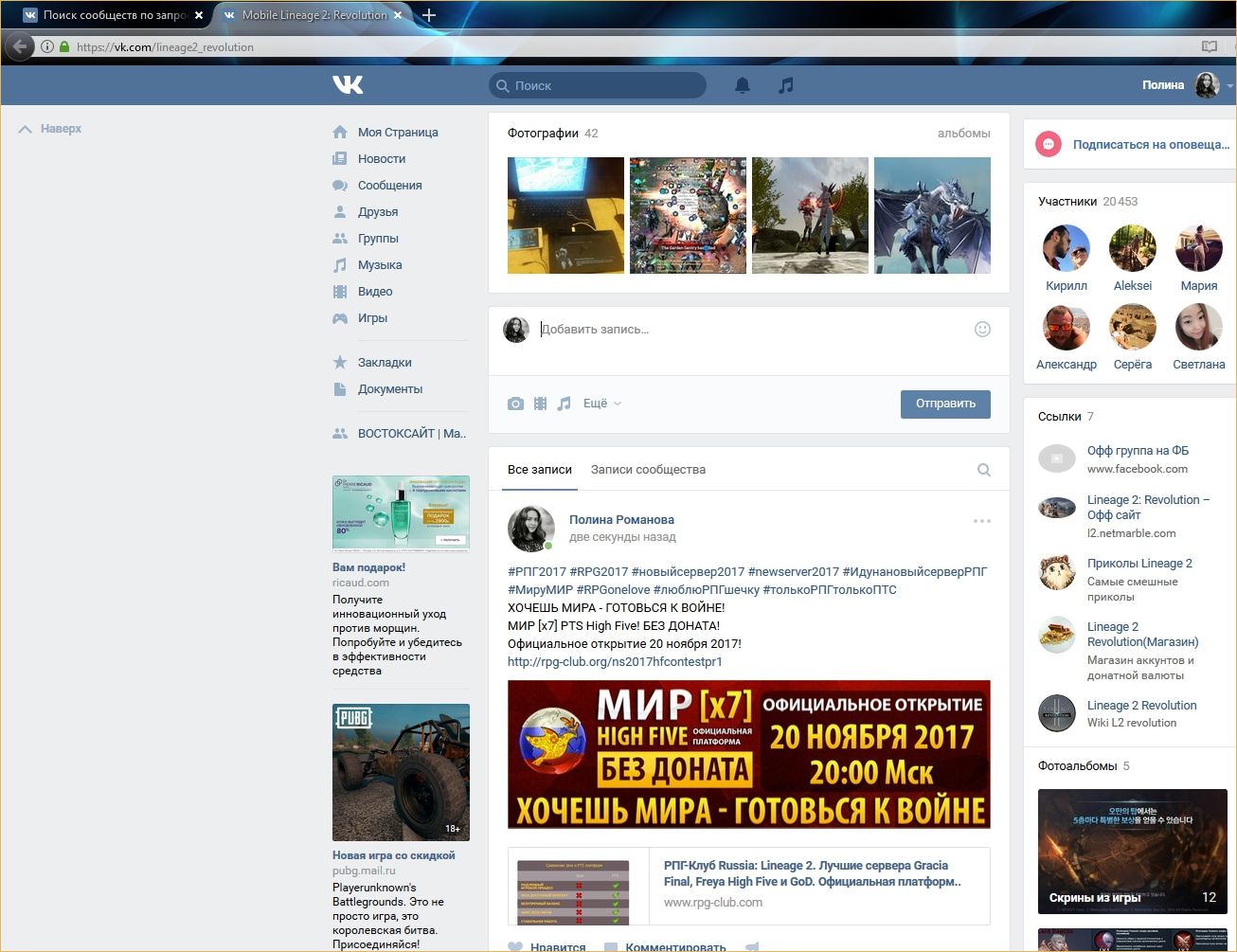
Task: Open Моя Страница in sidebar
Action: pos(398,133)
